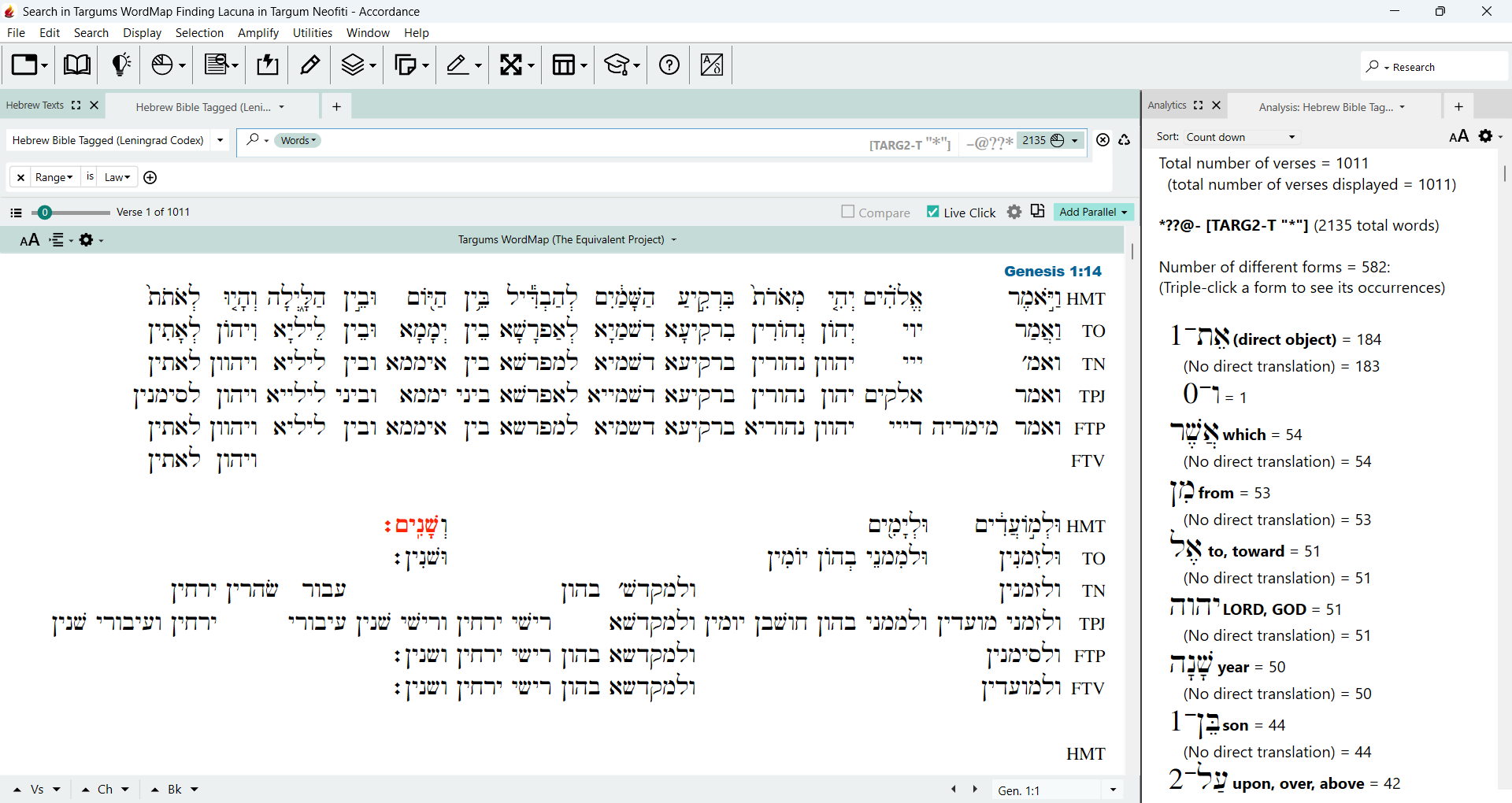
Task: Click the pie chart analytics toolbar icon
Action: point(168,65)
